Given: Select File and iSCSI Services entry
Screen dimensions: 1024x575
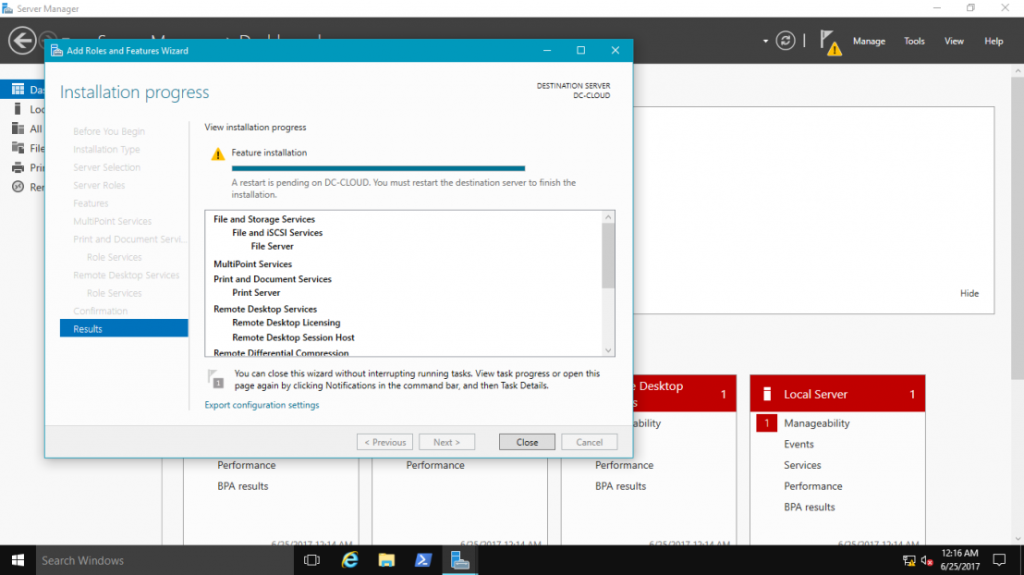Looking at the screenshot, I should click(x=277, y=233).
